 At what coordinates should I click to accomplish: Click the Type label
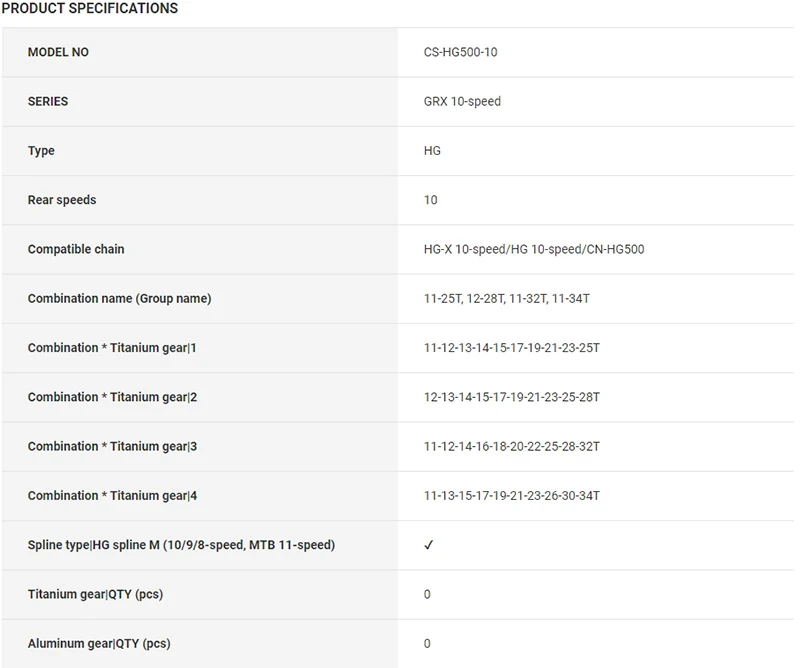pos(41,151)
